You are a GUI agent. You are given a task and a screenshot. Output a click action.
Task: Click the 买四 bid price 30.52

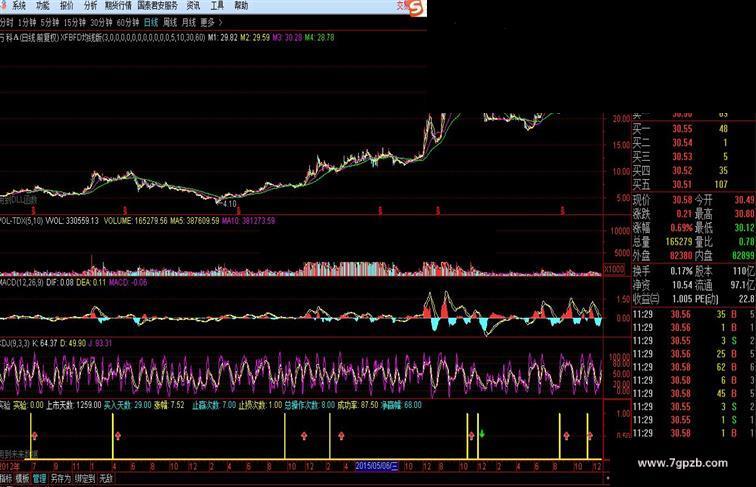[x=682, y=170]
